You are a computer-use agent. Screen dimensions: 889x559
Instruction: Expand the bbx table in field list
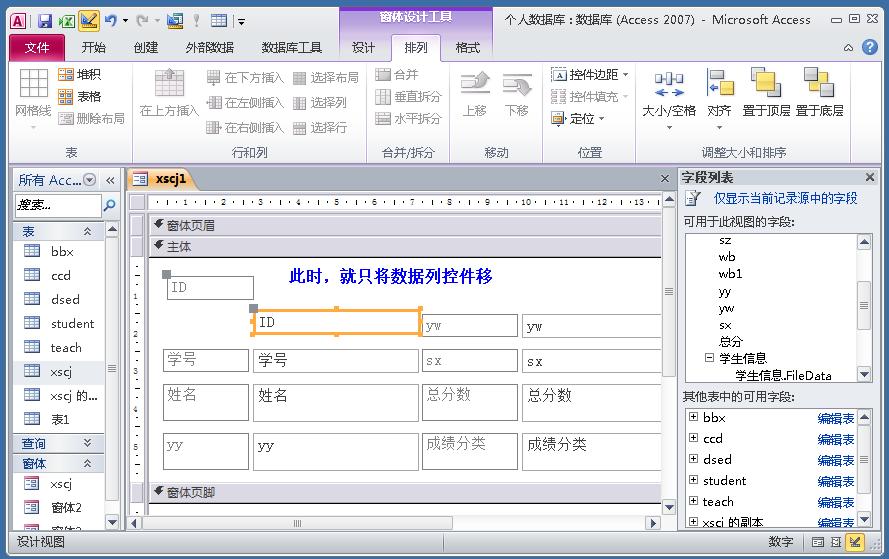(x=693, y=417)
